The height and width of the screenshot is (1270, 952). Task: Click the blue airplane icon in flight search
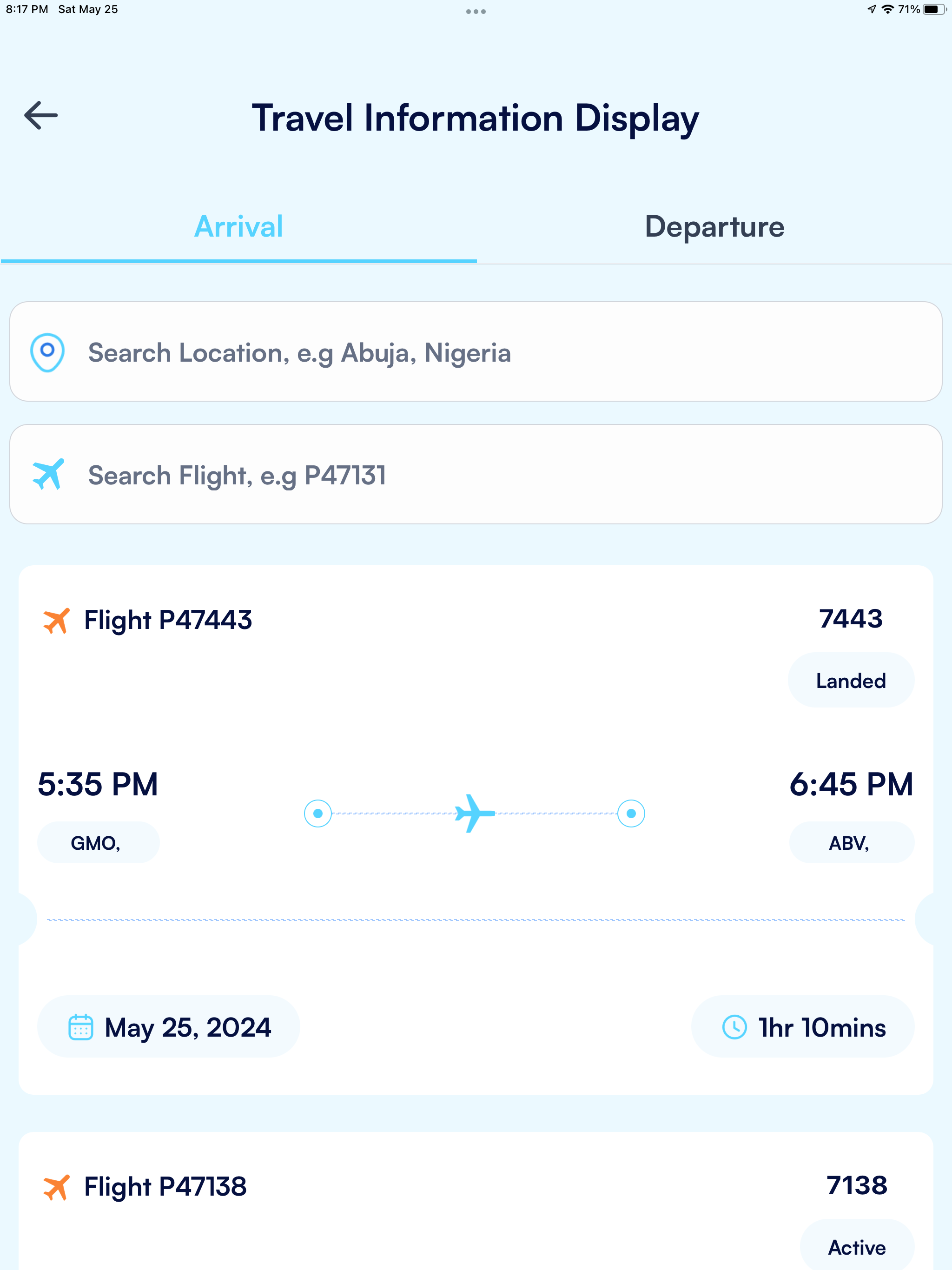[48, 474]
